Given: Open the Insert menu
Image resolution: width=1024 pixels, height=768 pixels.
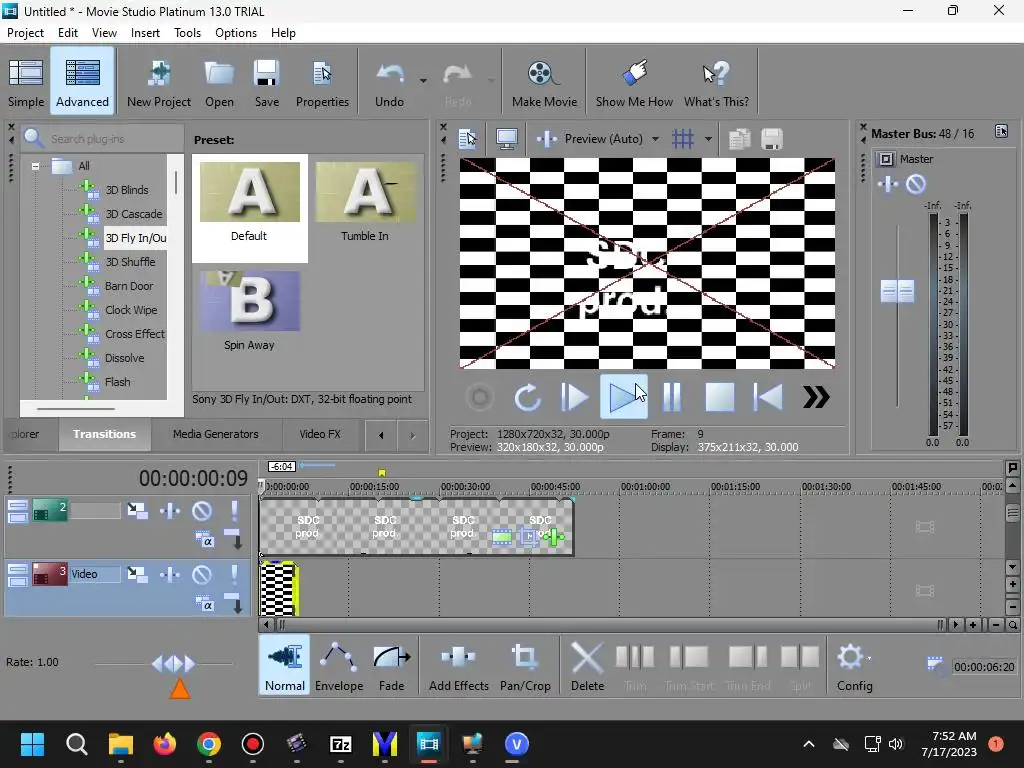Looking at the screenshot, I should [x=145, y=33].
